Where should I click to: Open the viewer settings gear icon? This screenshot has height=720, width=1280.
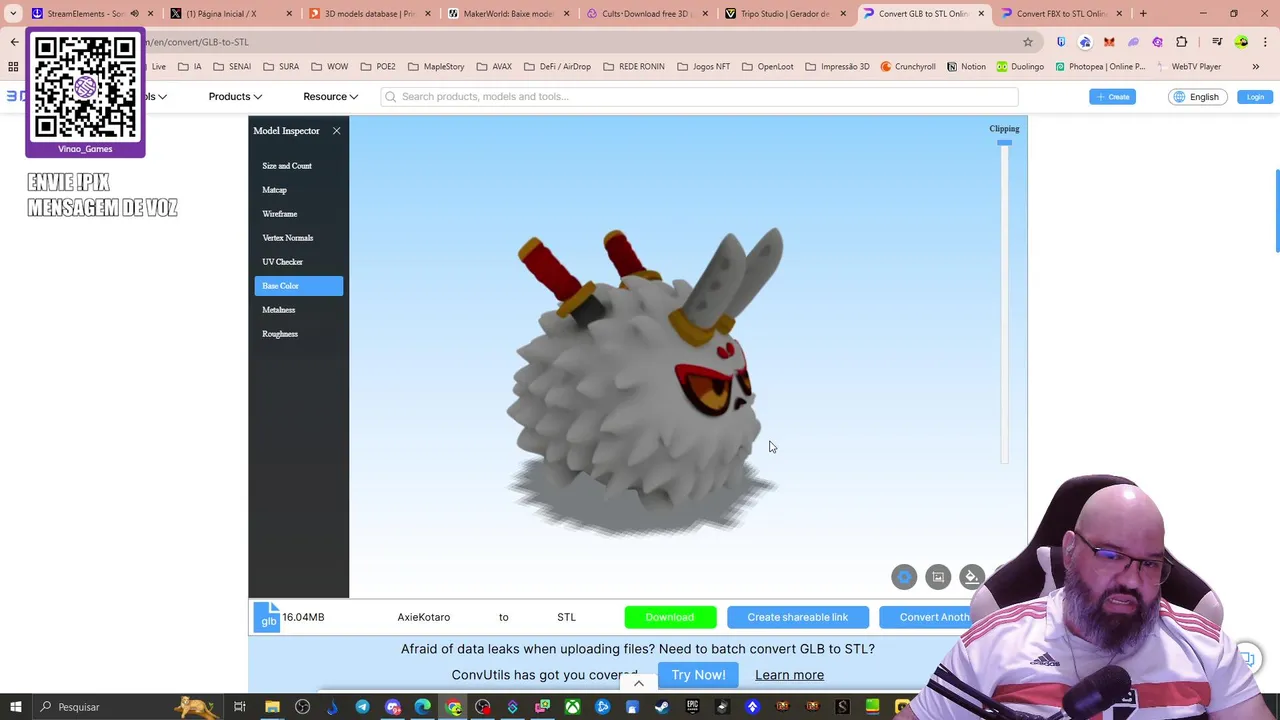point(904,577)
